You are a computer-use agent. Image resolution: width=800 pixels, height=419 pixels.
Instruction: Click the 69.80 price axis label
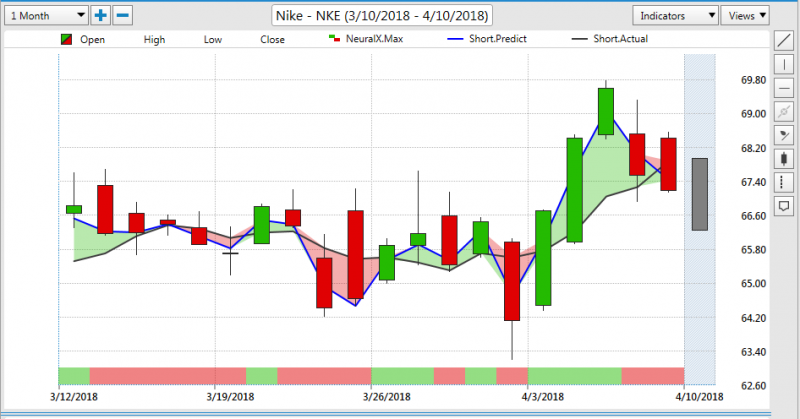pos(754,80)
